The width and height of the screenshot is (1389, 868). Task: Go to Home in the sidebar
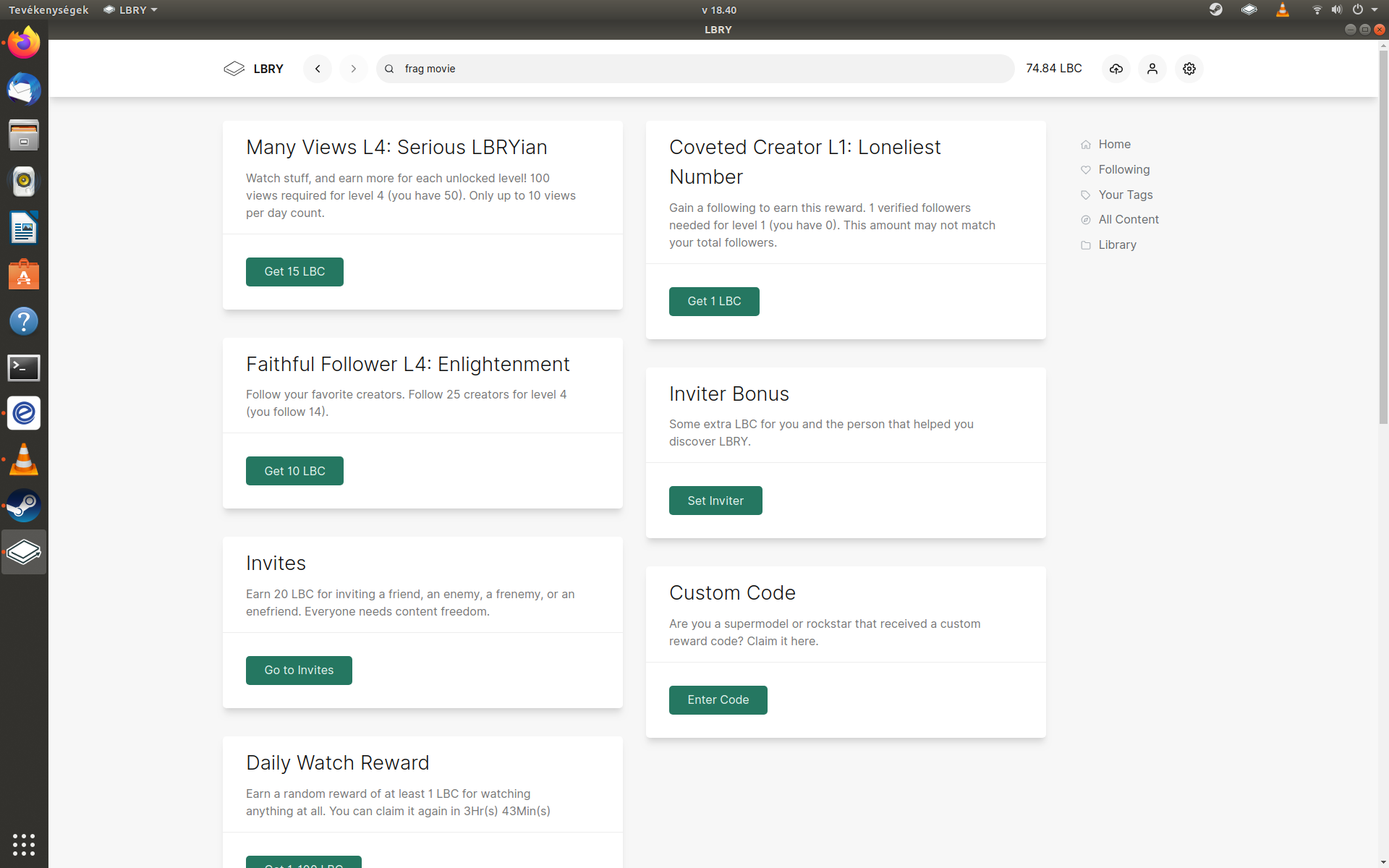(1114, 145)
